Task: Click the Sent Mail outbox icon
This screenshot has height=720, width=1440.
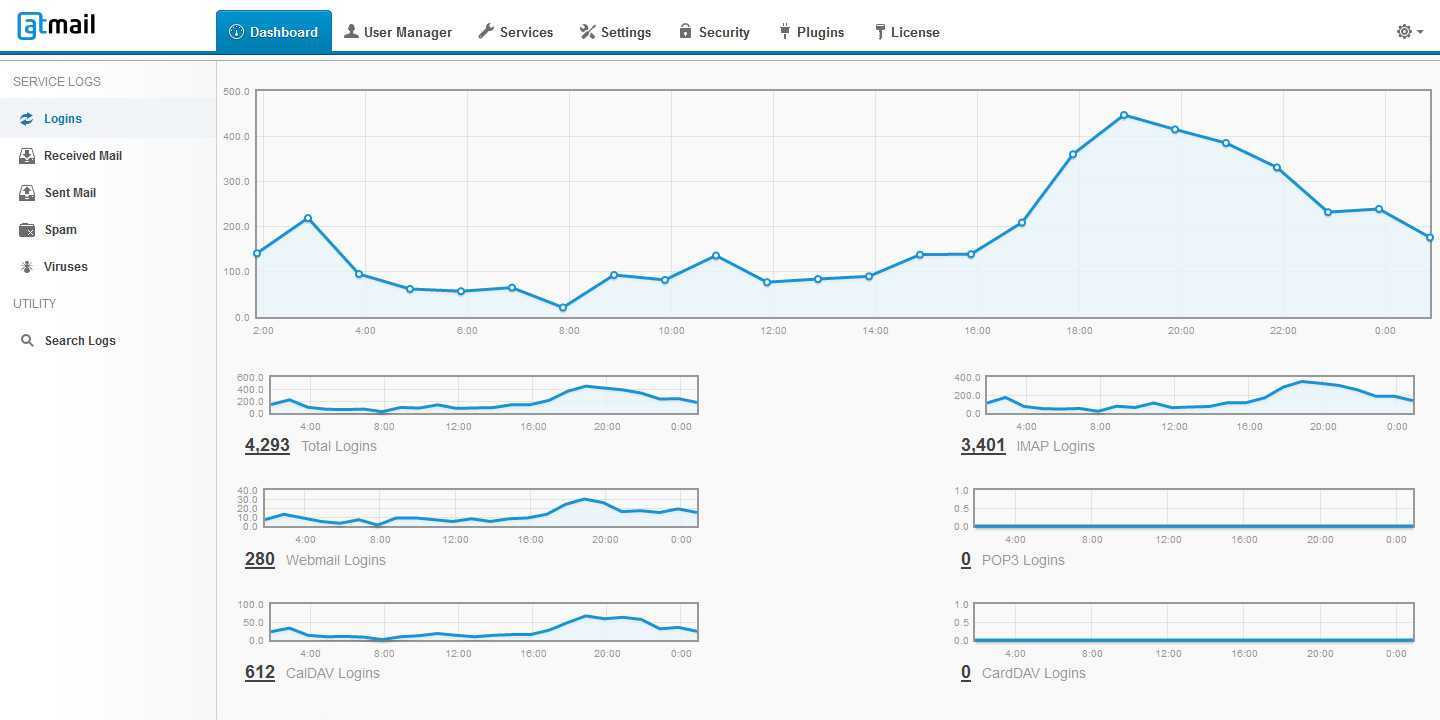Action: [27, 193]
